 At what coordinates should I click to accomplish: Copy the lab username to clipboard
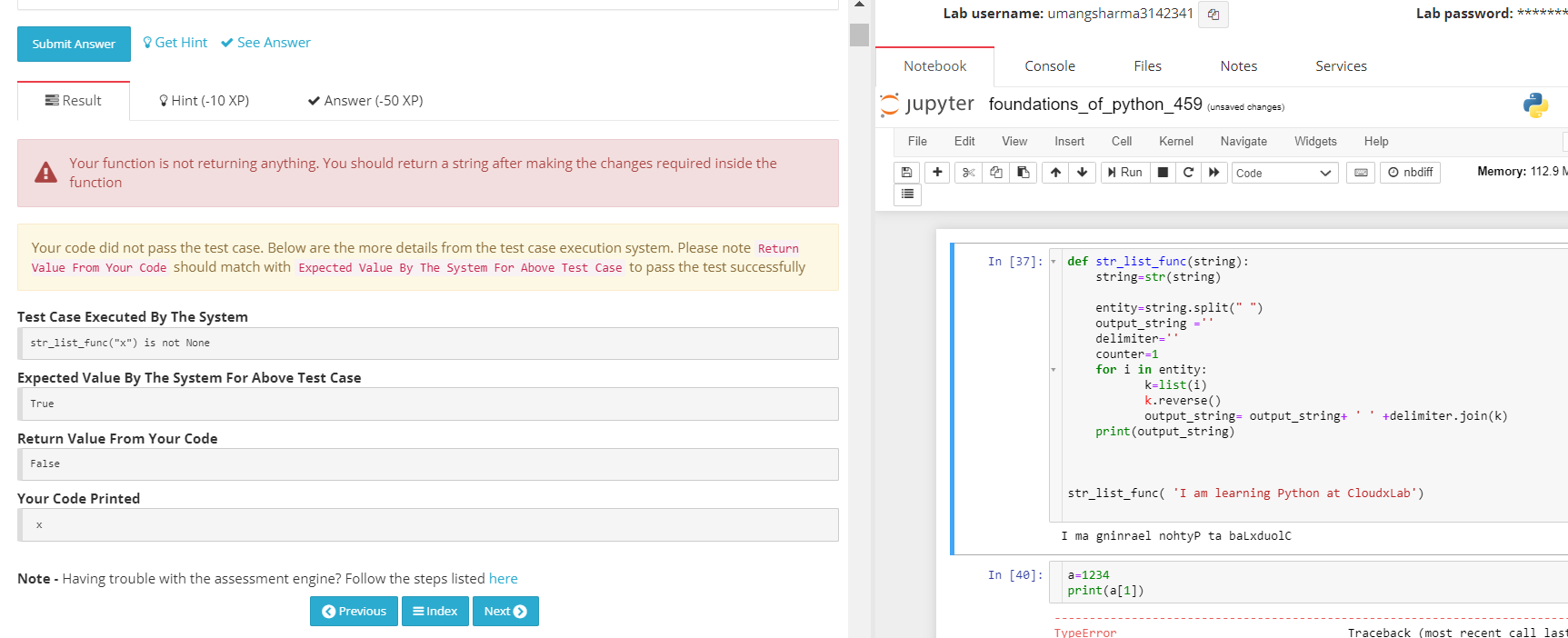click(x=1213, y=15)
